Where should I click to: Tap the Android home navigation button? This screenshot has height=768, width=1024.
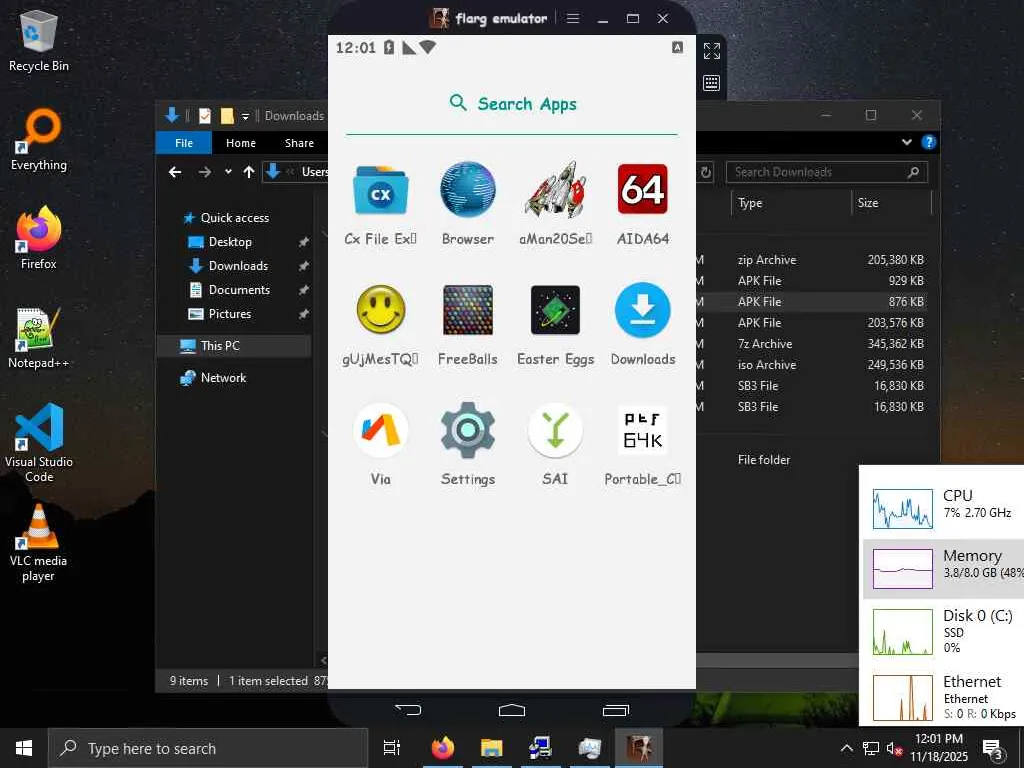511,710
